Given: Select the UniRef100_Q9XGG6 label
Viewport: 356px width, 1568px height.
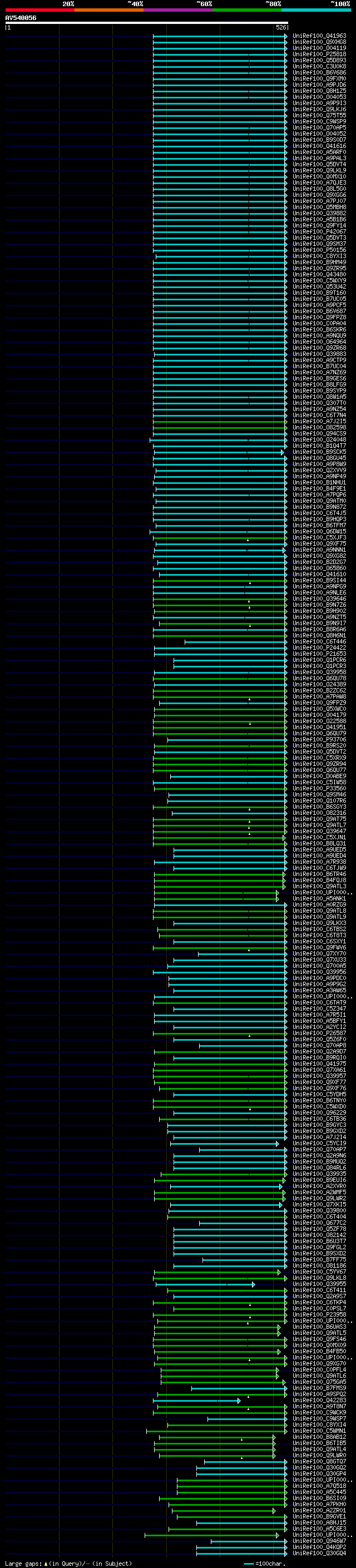Looking at the screenshot, I should (319, 195).
